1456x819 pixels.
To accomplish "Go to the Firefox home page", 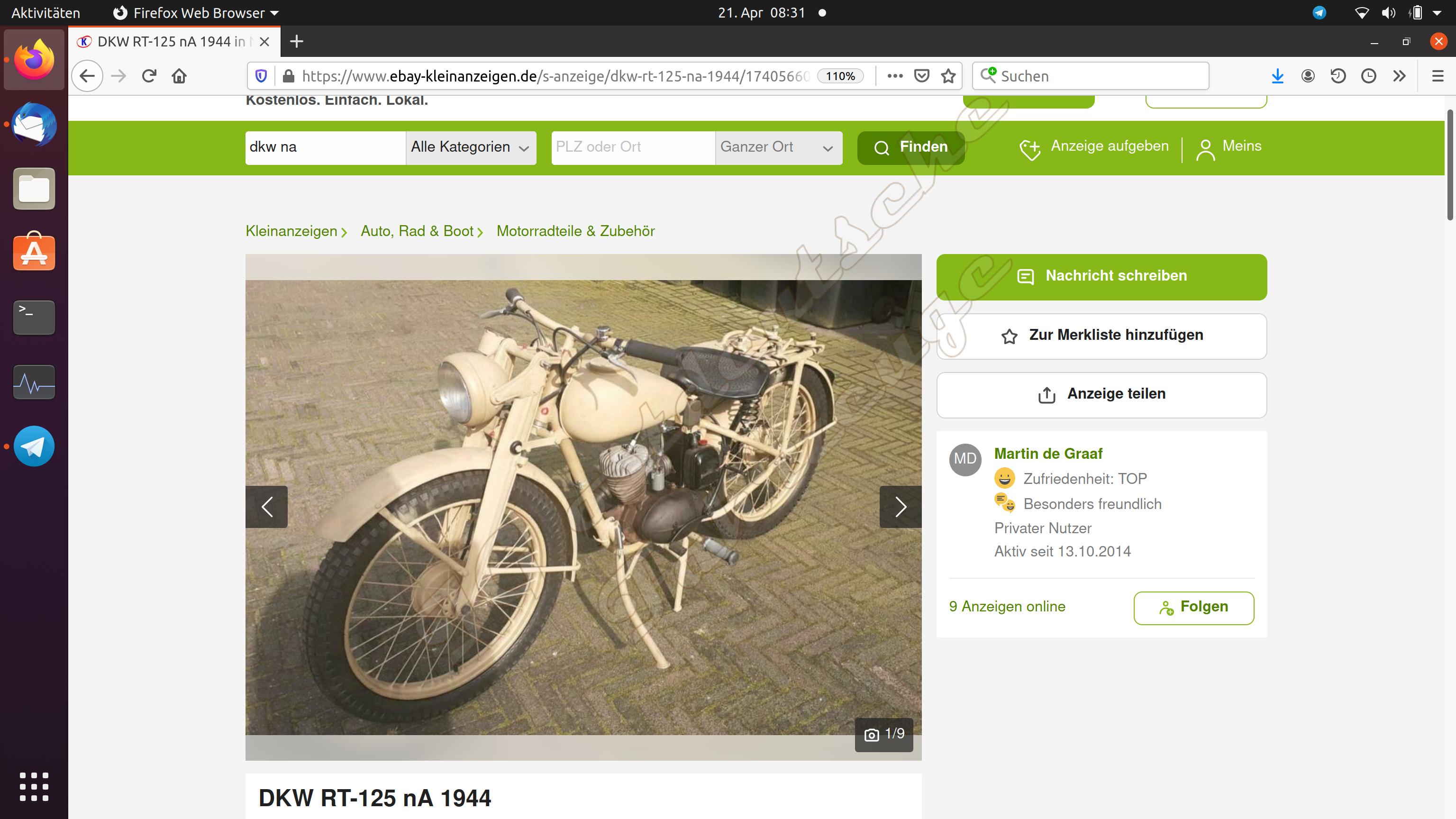I will (179, 76).
